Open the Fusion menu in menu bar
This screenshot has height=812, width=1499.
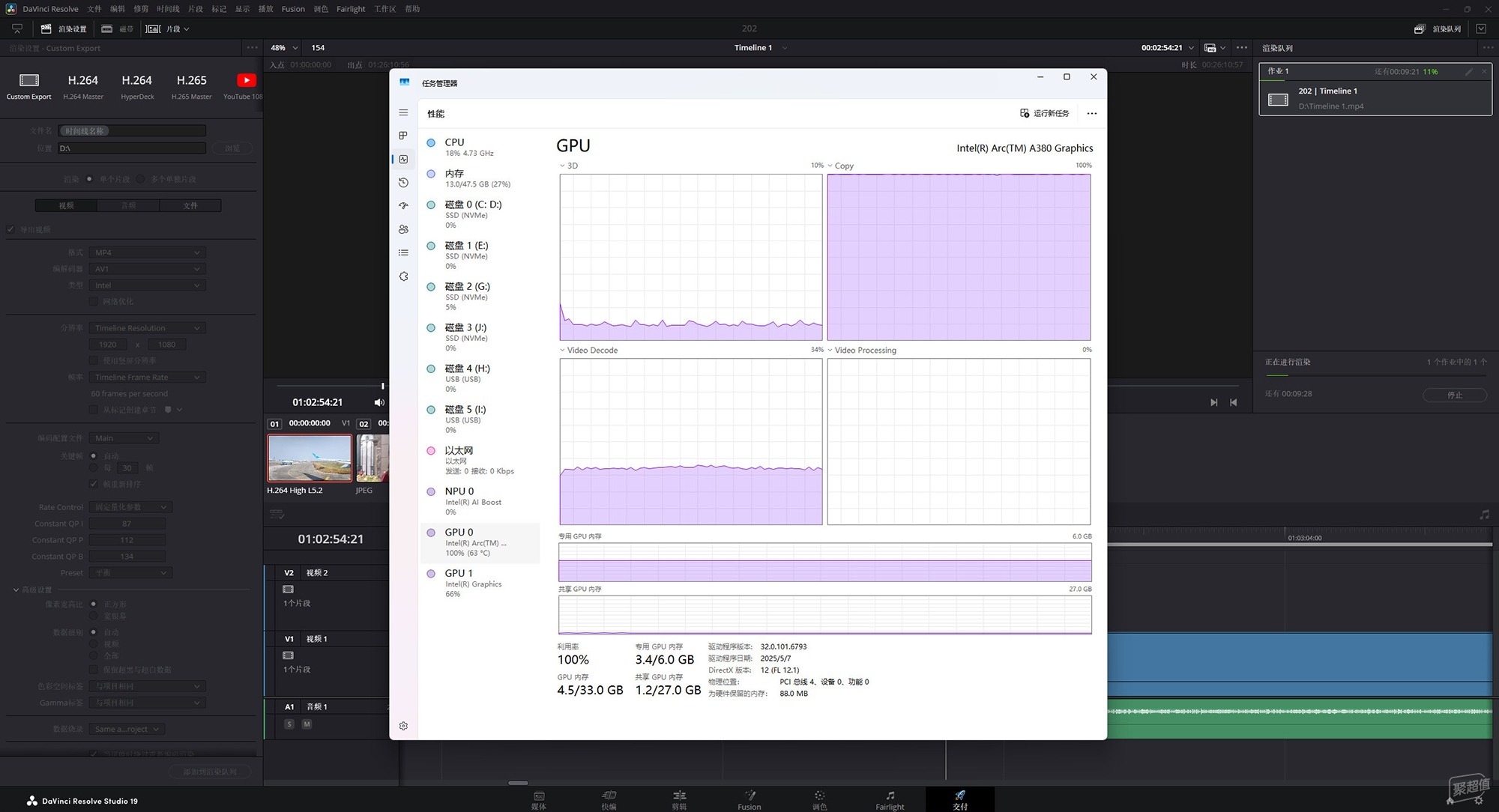point(293,9)
